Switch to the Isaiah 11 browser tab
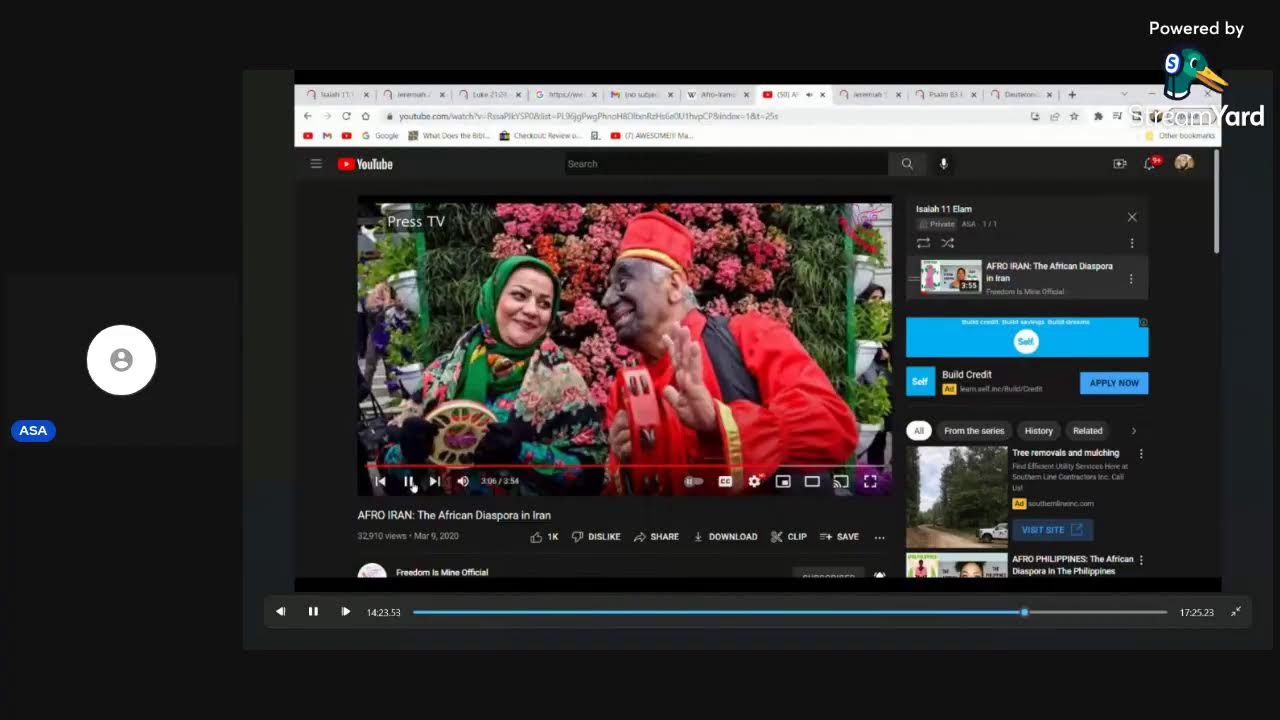 point(336,95)
